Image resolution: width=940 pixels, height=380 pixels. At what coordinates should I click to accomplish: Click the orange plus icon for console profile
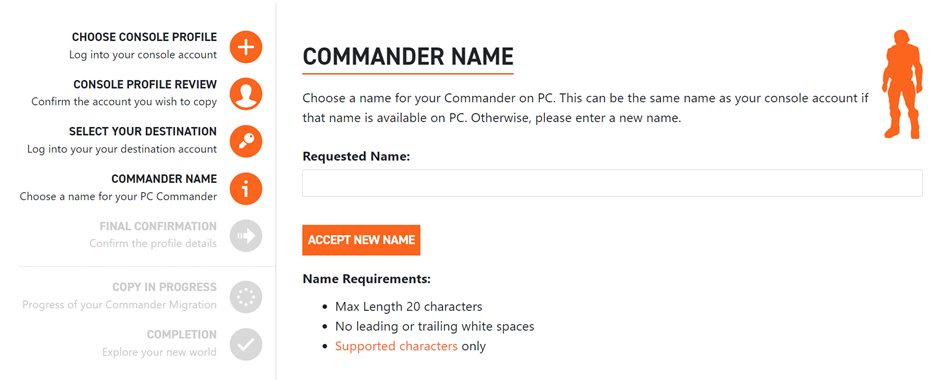pyautogui.click(x=246, y=46)
